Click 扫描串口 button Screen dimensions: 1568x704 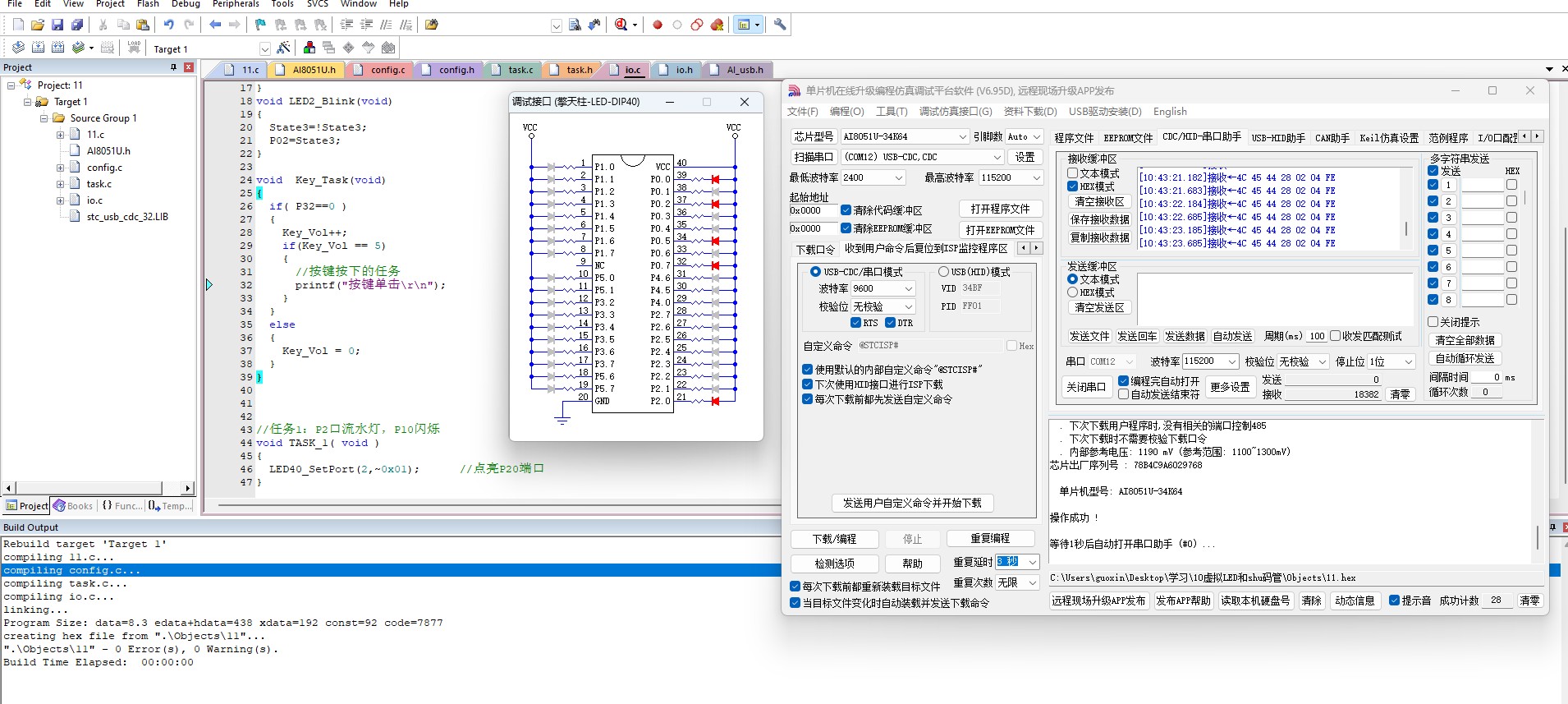click(814, 157)
